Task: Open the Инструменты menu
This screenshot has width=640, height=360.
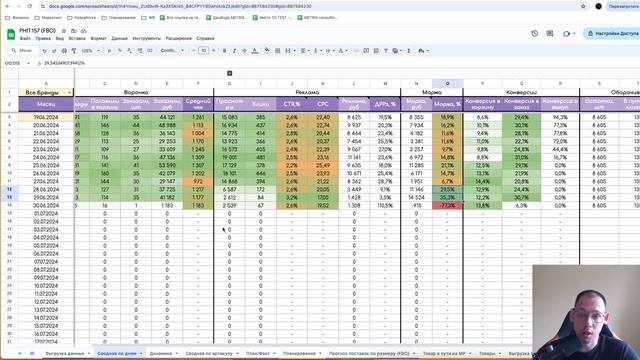Action: click(x=147, y=38)
